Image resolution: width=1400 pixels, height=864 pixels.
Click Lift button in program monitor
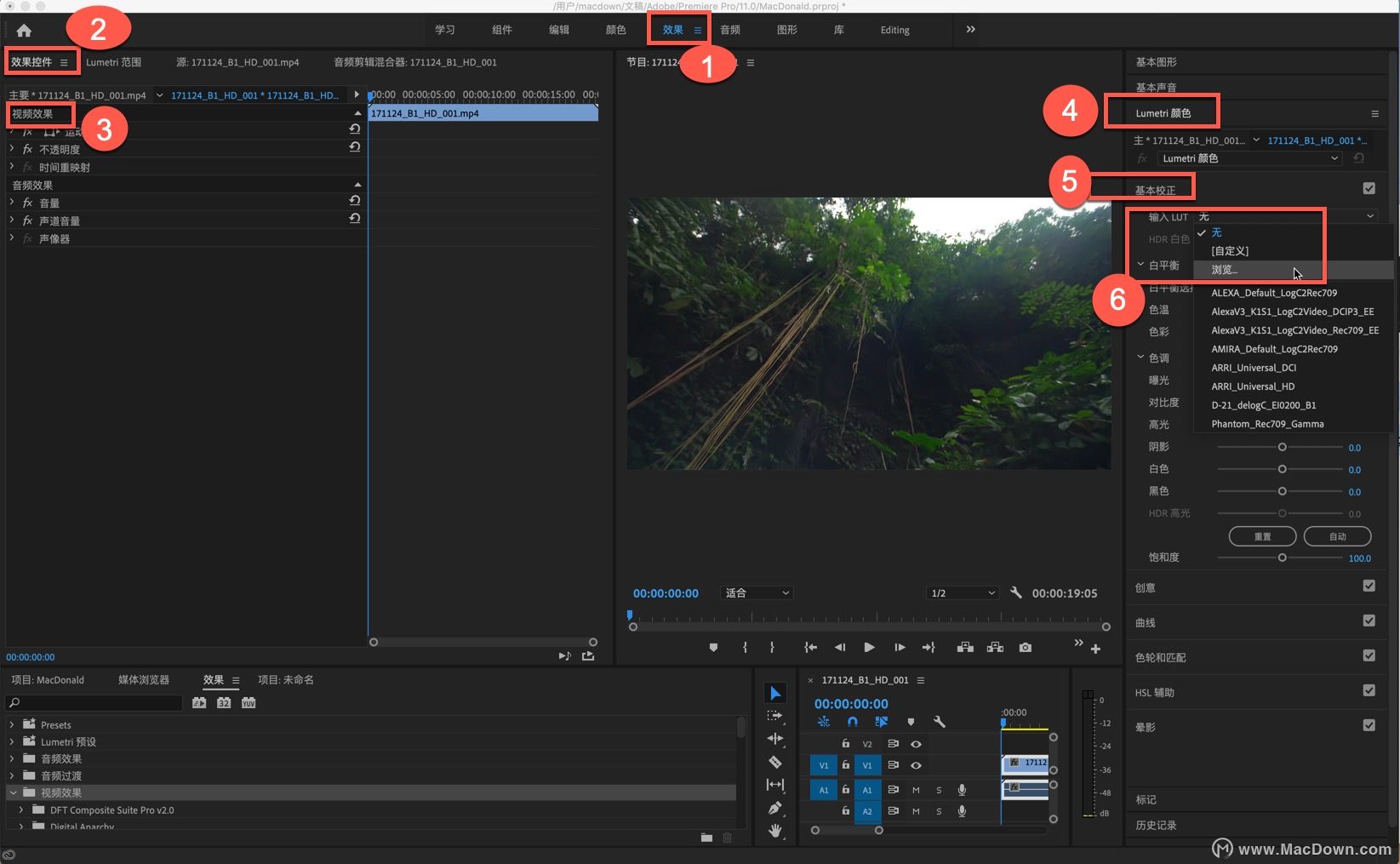click(x=965, y=648)
